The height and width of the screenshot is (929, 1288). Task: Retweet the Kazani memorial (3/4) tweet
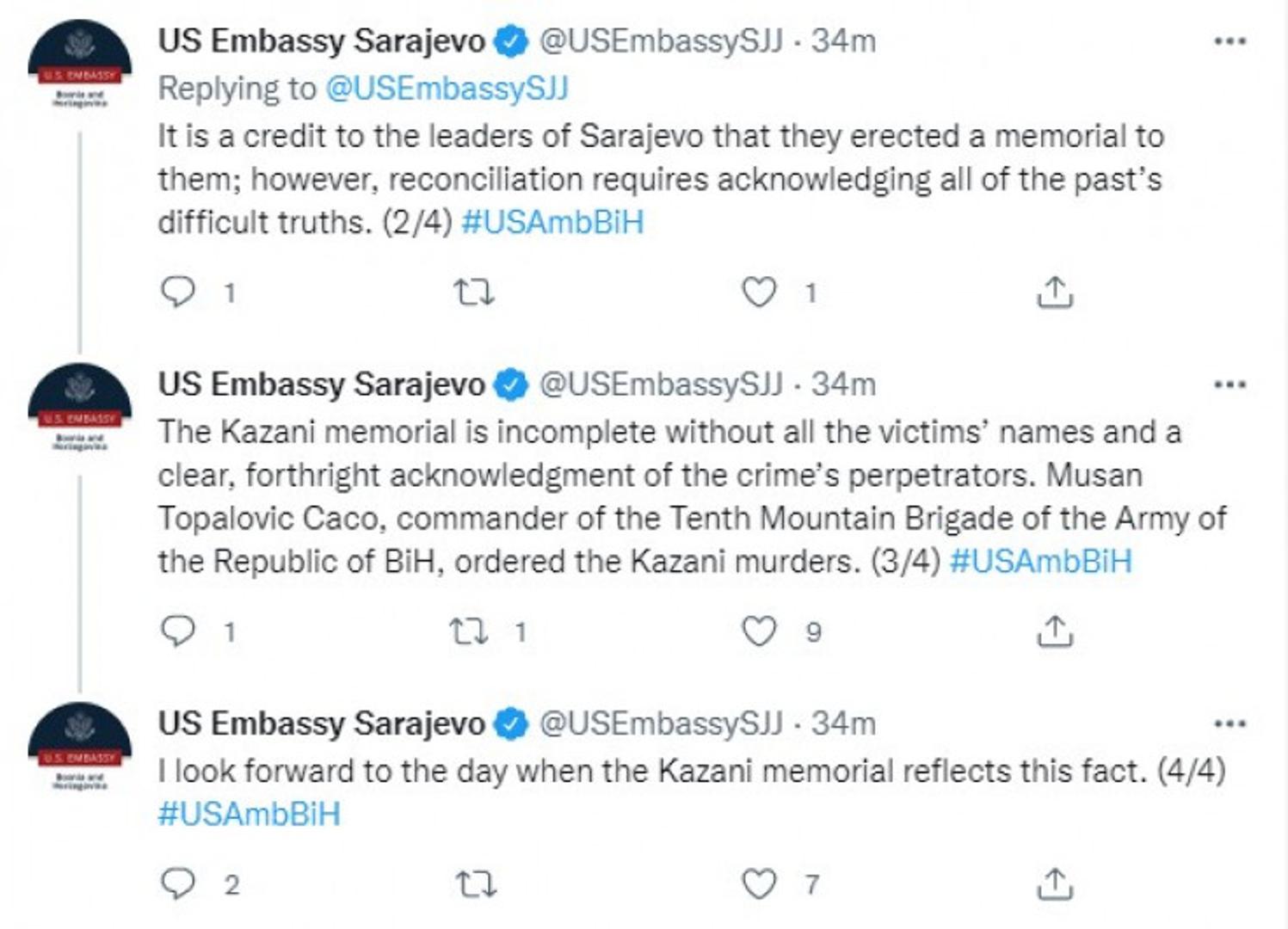pyautogui.click(x=470, y=632)
